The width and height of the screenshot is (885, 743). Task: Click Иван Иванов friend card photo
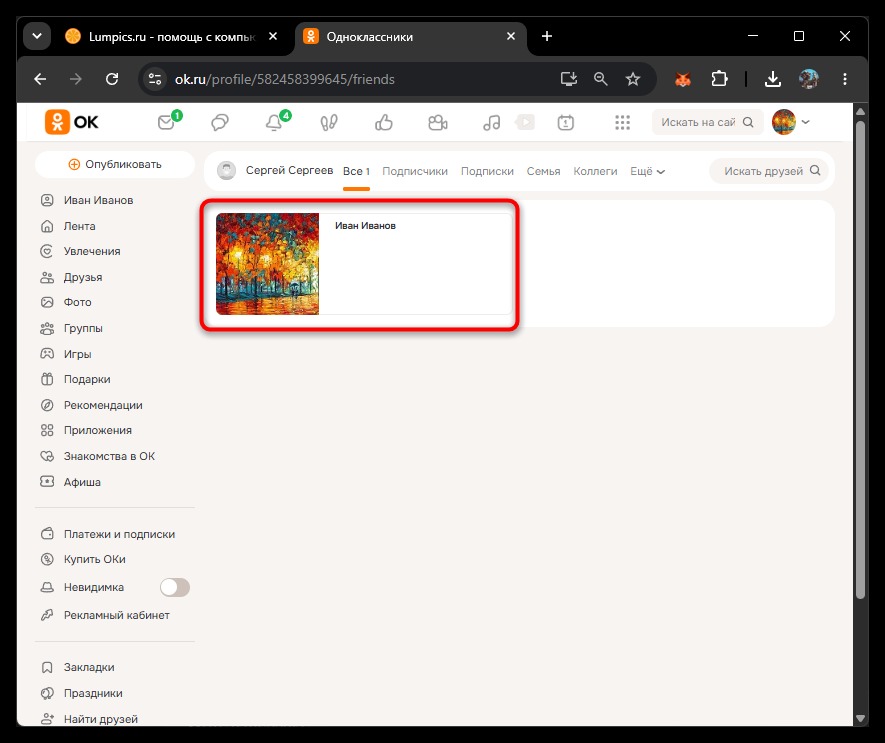point(268,264)
